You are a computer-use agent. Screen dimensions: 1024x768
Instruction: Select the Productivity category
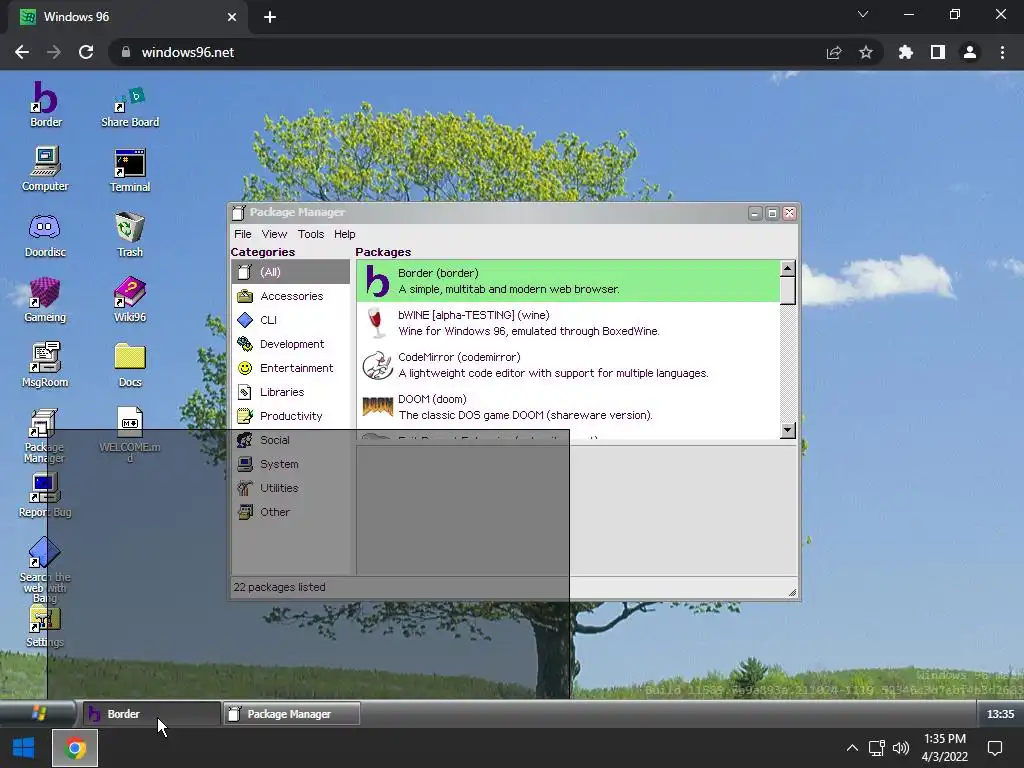point(291,416)
